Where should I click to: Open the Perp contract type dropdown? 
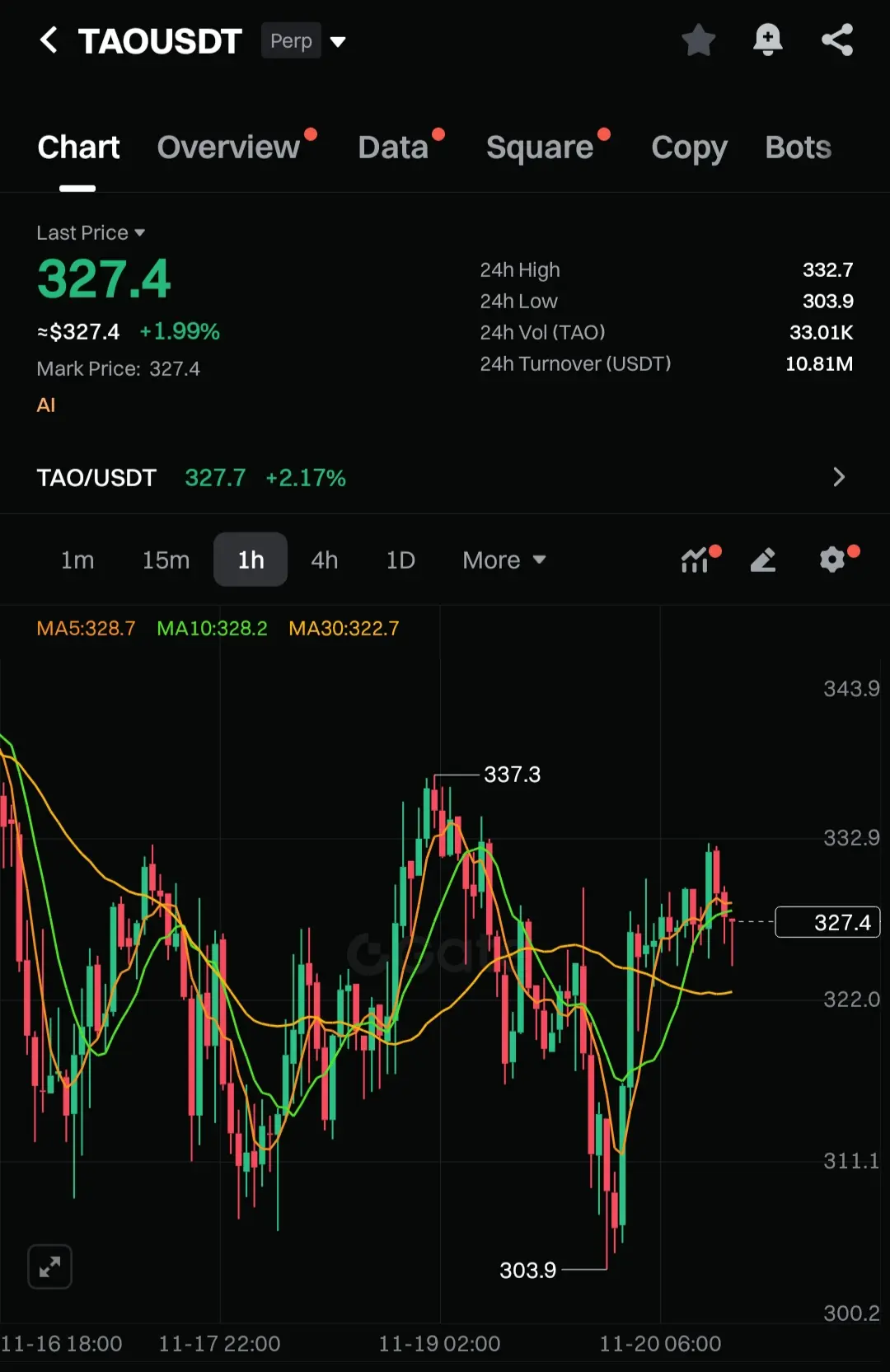[x=304, y=40]
